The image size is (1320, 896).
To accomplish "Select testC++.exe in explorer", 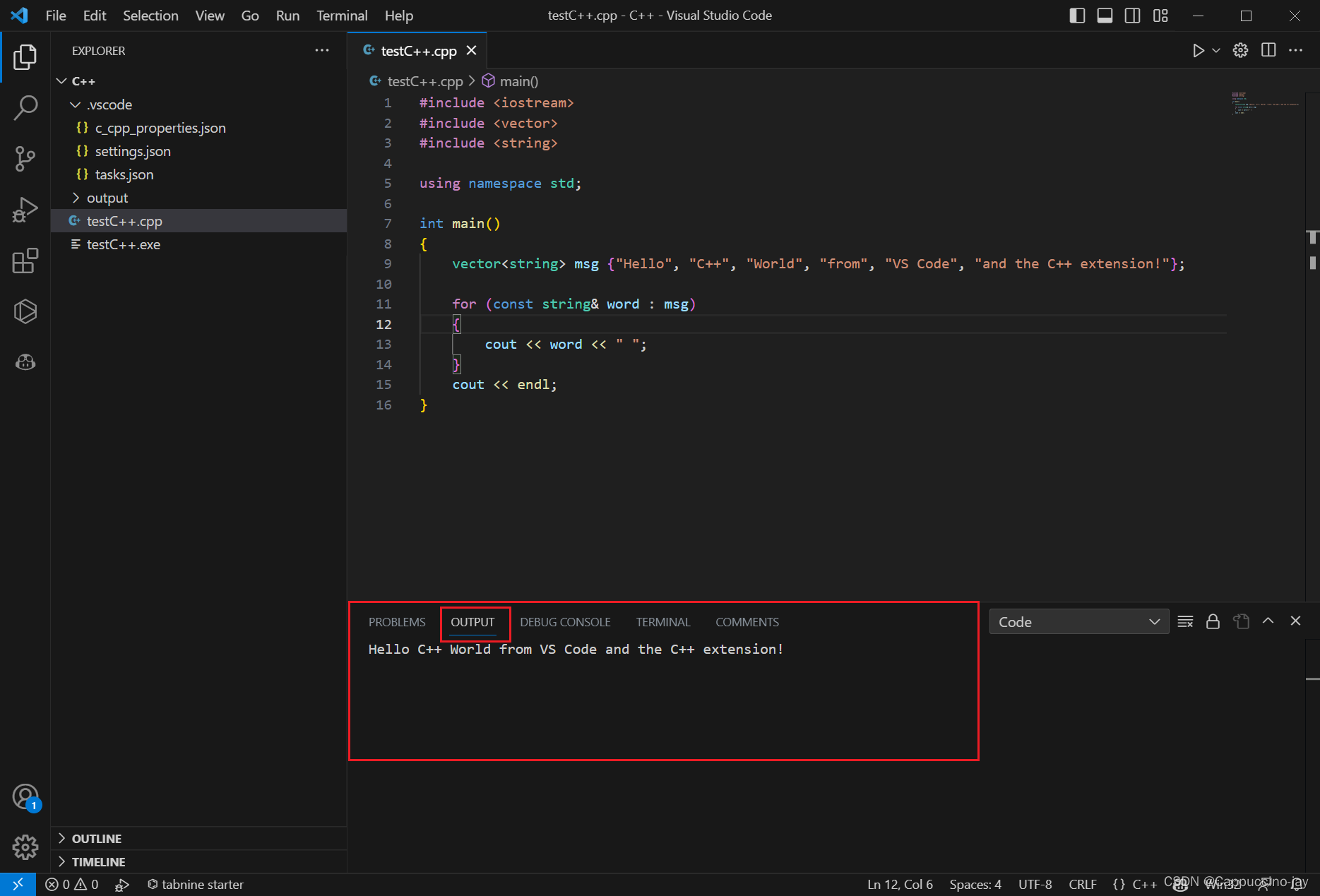I will click(x=198, y=244).
